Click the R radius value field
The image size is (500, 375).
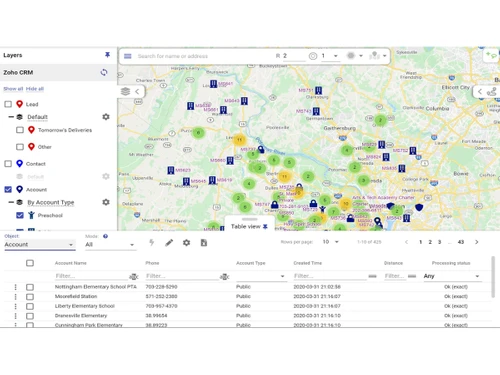[294, 56]
